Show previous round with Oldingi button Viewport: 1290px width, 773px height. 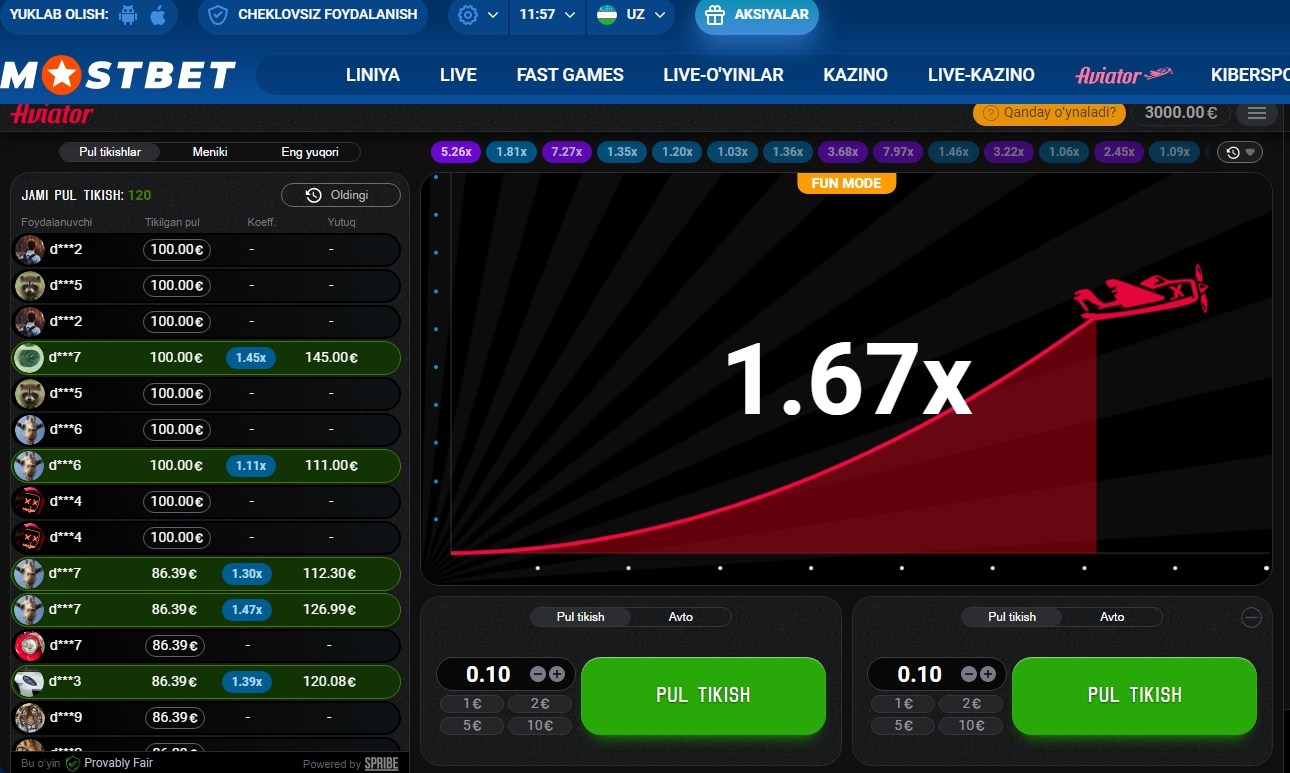341,195
